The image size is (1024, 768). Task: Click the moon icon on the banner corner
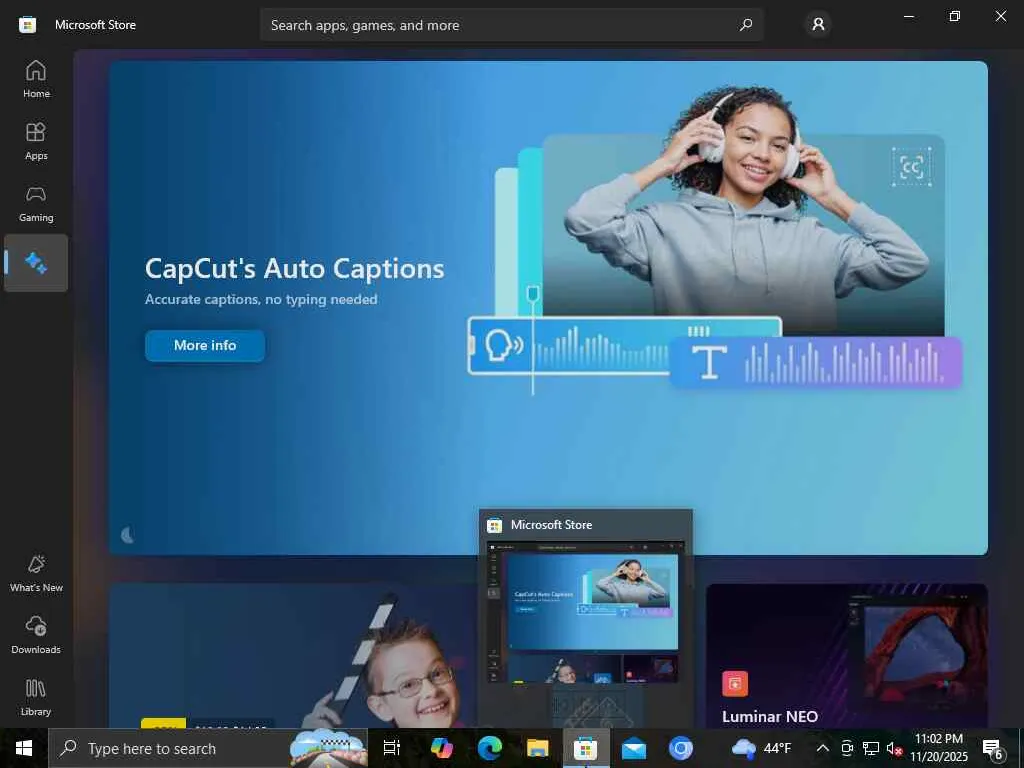128,536
